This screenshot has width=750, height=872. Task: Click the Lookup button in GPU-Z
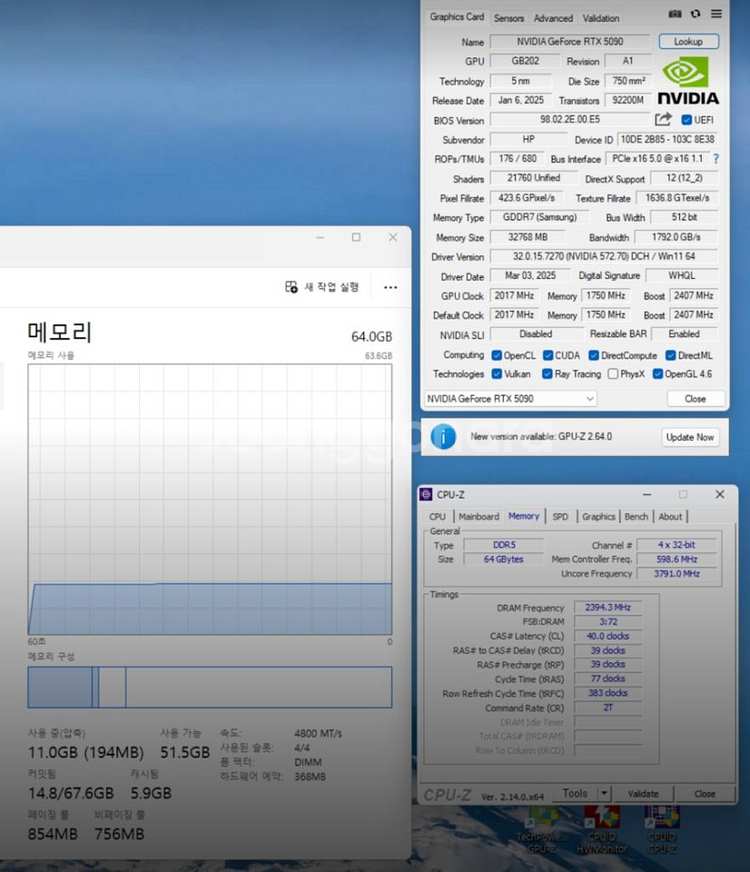coord(688,42)
